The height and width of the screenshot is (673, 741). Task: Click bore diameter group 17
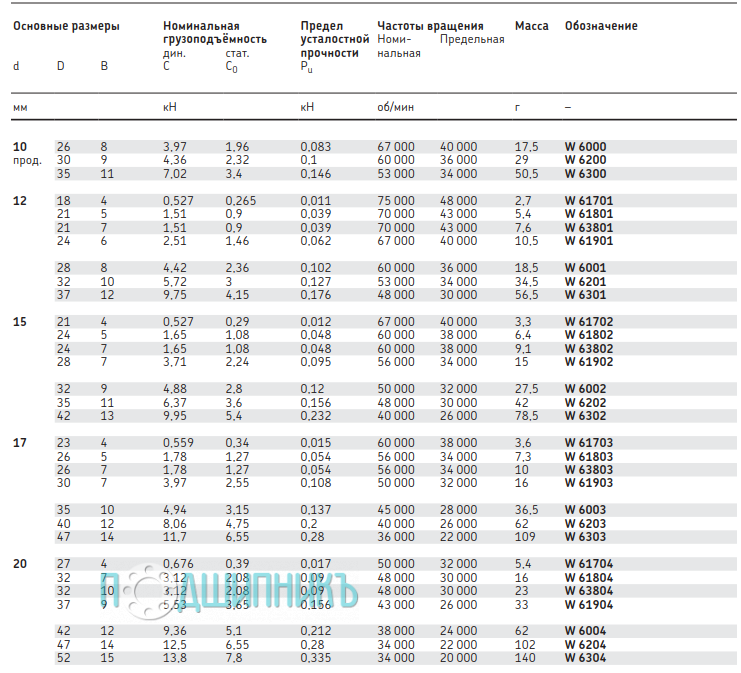[20, 443]
